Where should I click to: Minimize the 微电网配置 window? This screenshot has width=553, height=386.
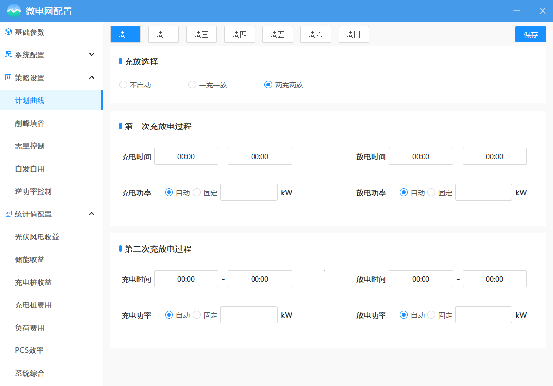[x=517, y=11]
